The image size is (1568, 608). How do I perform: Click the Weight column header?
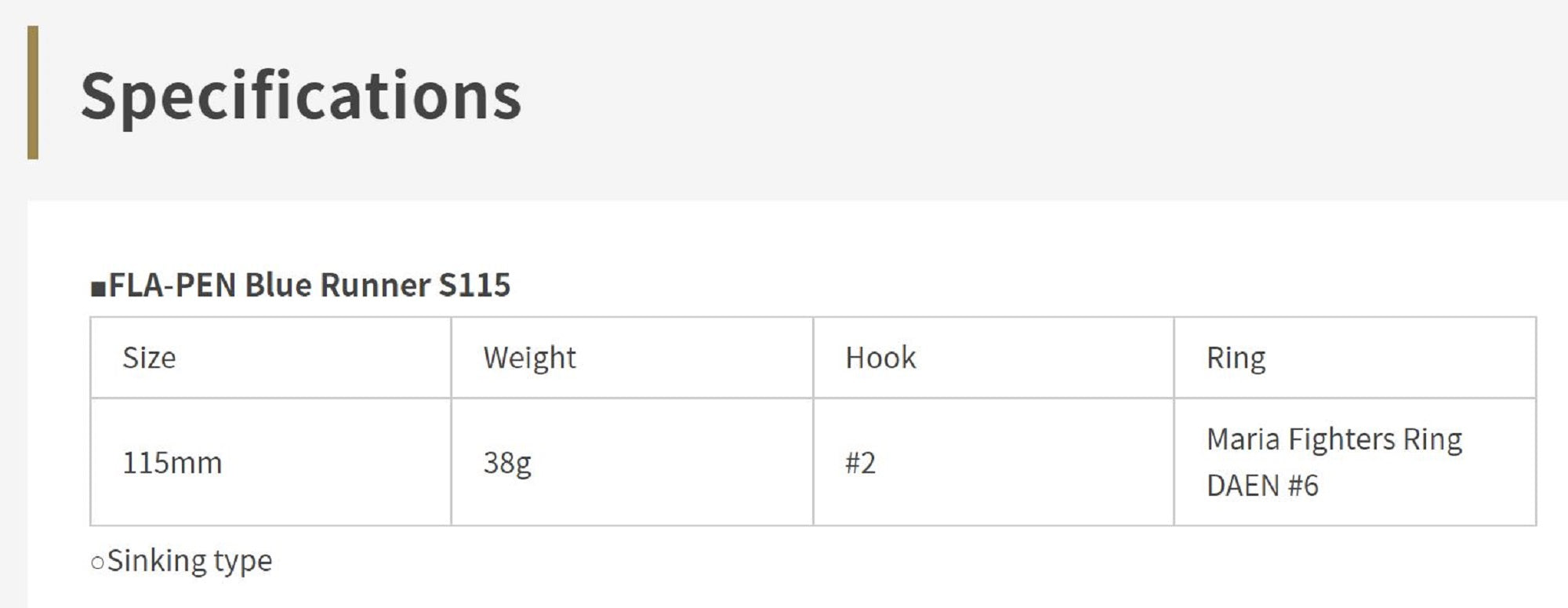tap(529, 358)
